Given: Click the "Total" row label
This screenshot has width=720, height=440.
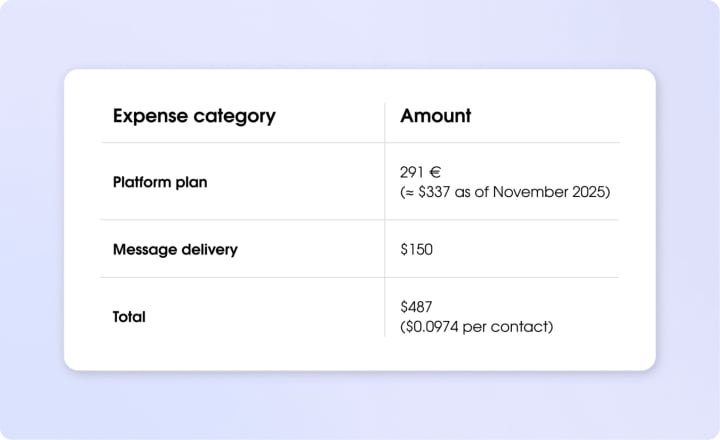Looking at the screenshot, I should click(129, 317).
